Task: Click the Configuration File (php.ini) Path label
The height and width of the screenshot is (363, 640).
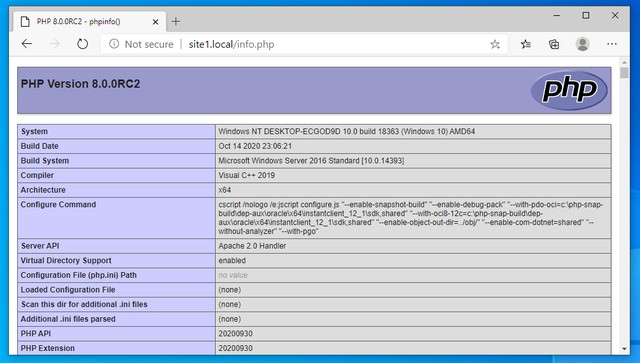Action: (79, 275)
